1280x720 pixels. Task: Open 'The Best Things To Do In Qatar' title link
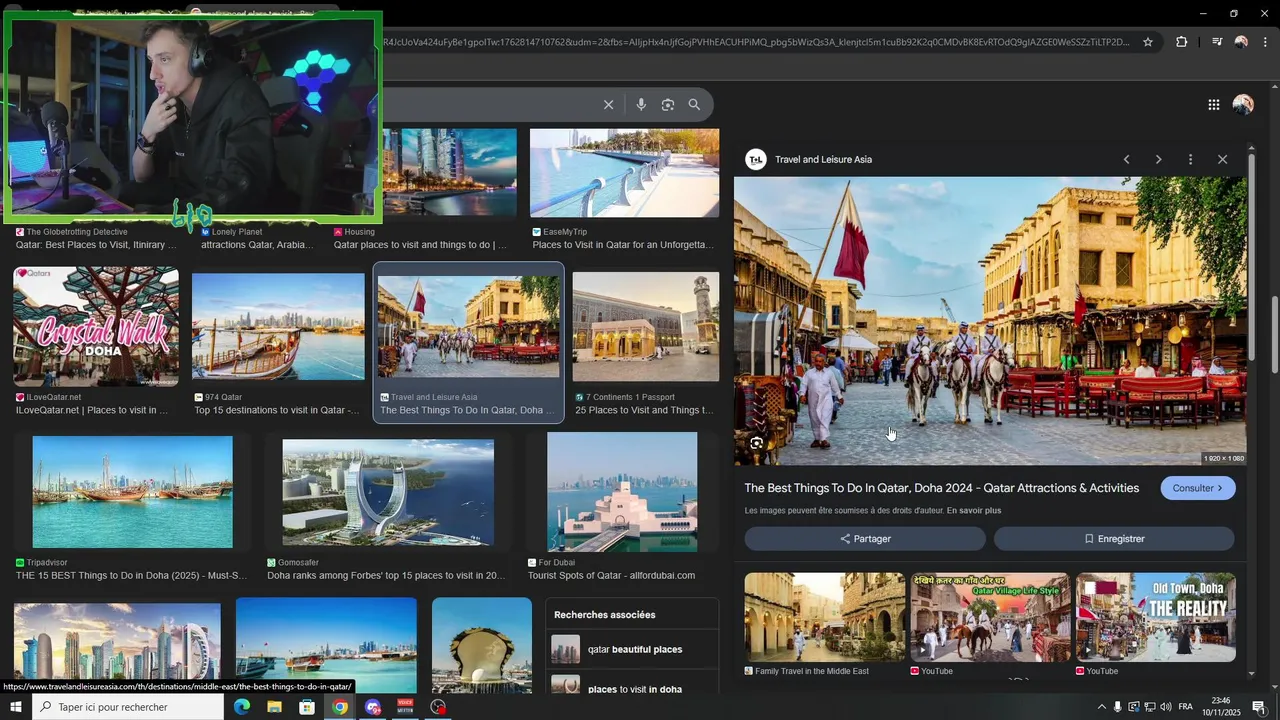click(x=941, y=488)
